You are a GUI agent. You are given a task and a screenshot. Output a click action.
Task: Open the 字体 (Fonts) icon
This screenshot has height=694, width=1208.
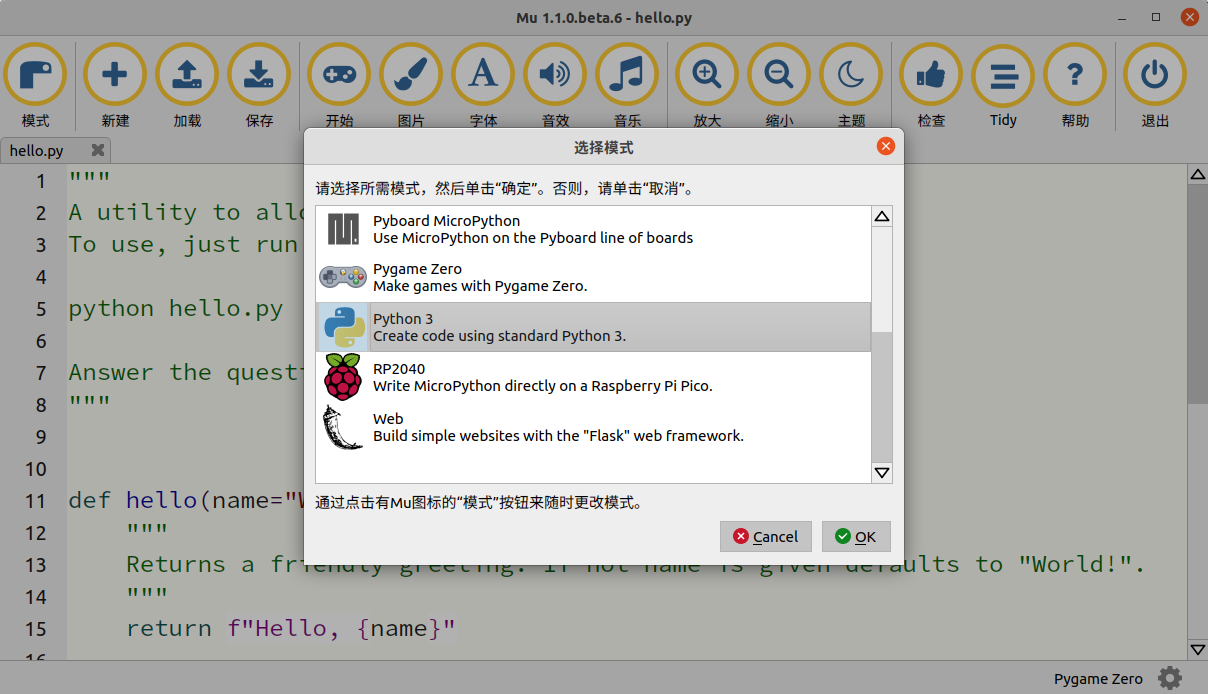483,75
